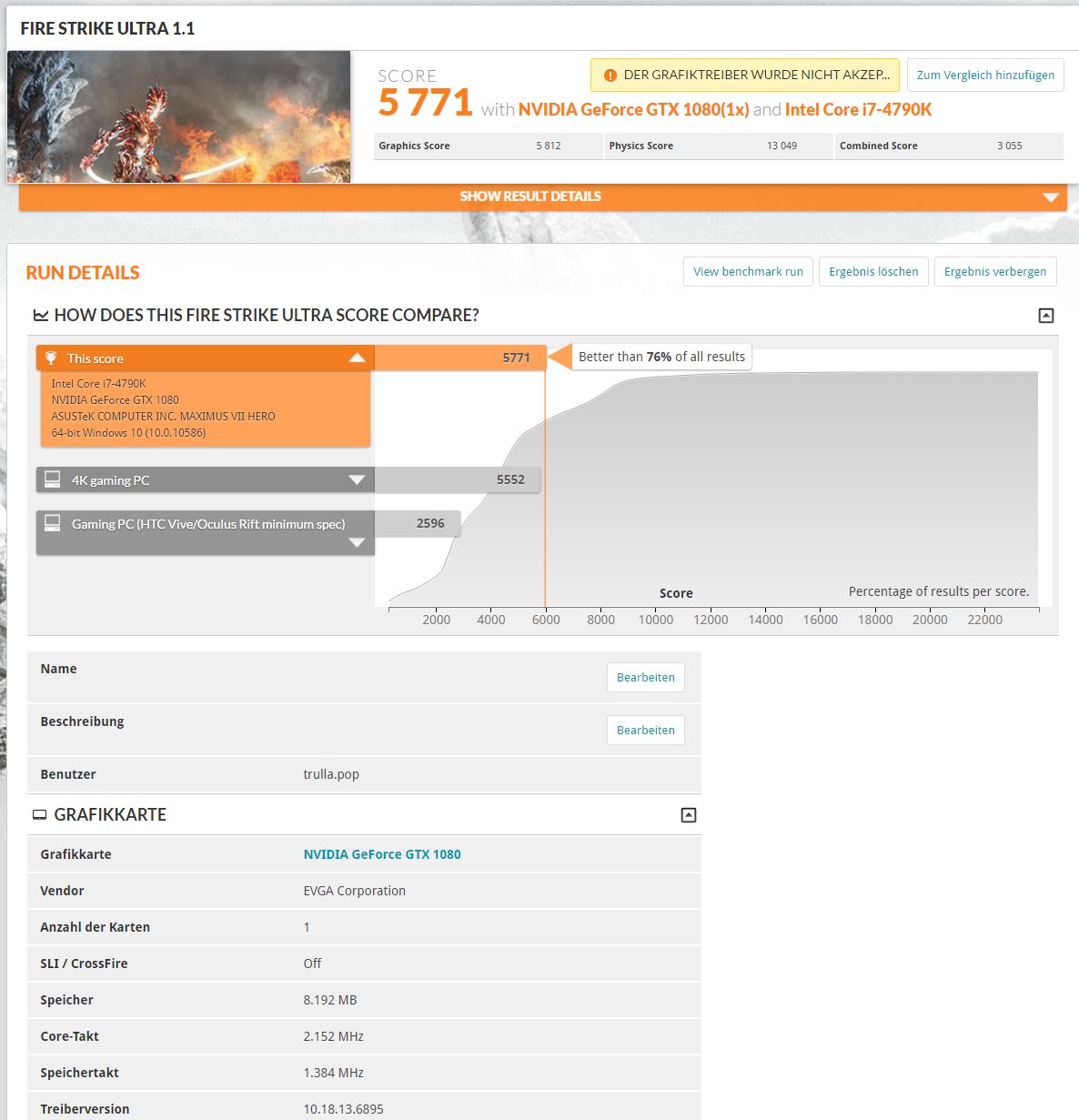Image resolution: width=1079 pixels, height=1120 pixels.
Task: Click Core-Takt value 2.152 MHz
Action: tap(334, 1036)
